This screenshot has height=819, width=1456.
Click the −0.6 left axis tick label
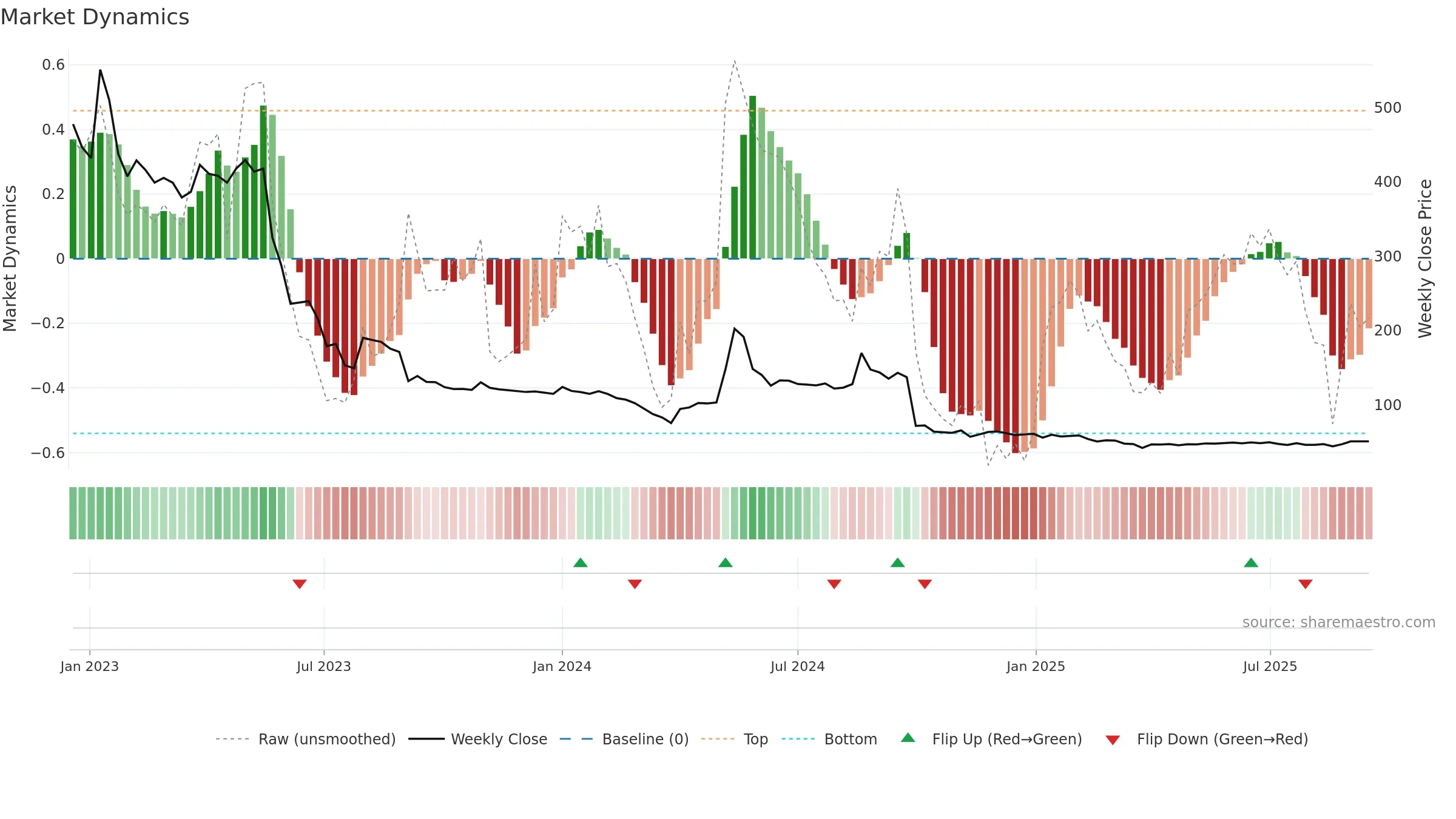coord(47,453)
